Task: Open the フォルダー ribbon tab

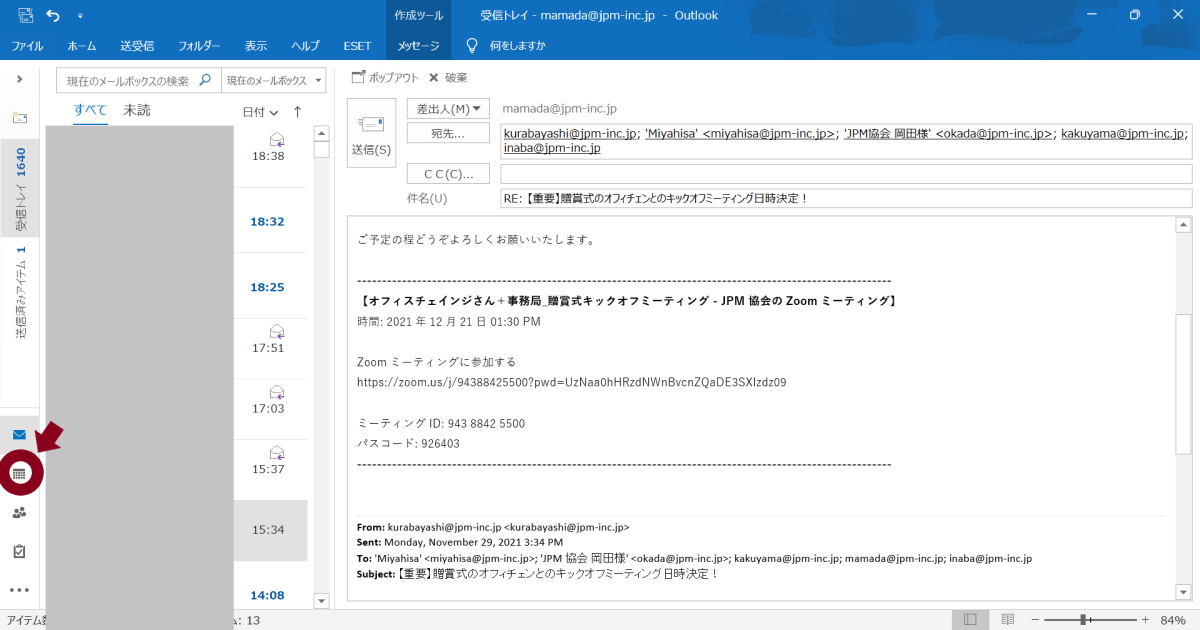Action: (x=199, y=46)
